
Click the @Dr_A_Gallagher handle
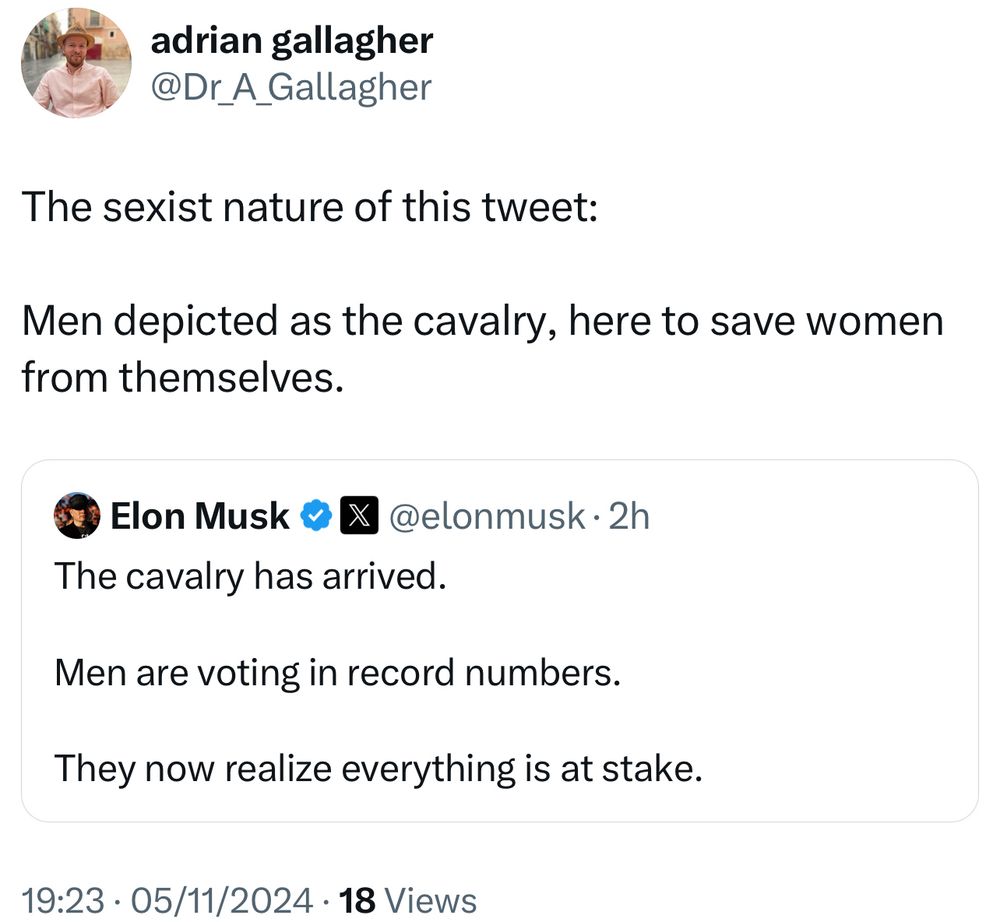pyautogui.click(x=290, y=87)
